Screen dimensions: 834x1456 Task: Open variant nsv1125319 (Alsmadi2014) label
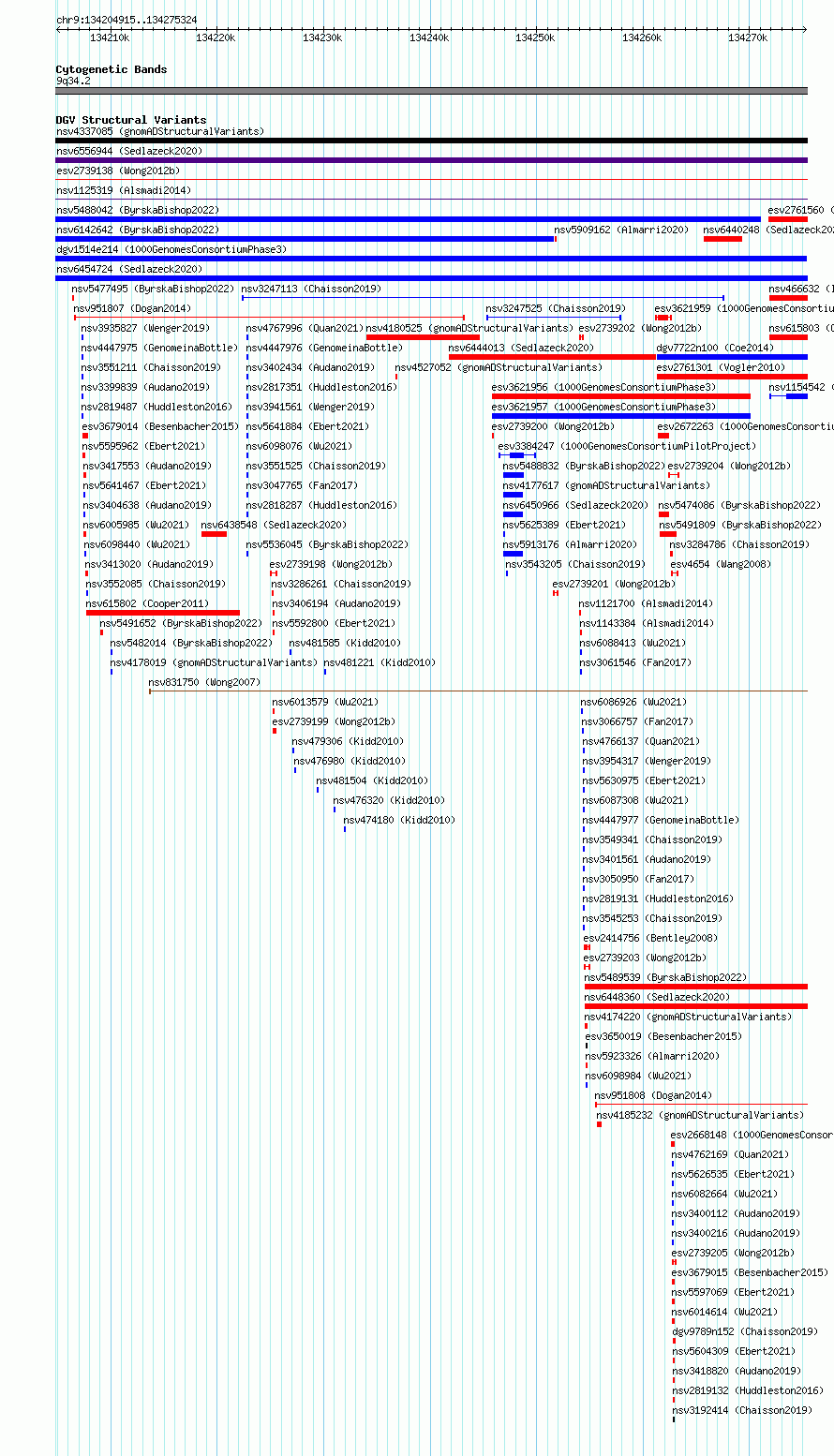click(x=124, y=190)
